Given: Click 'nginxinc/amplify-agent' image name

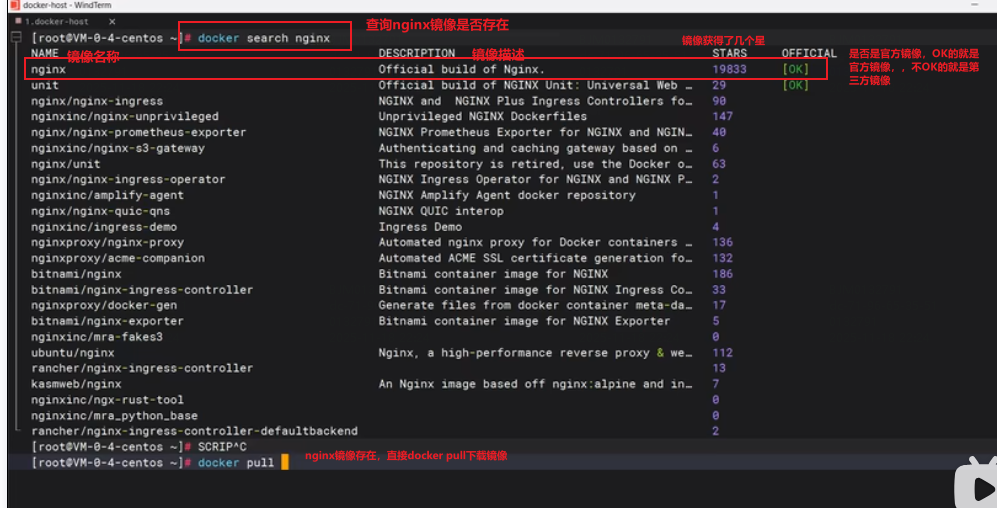Looking at the screenshot, I should 107,195.
